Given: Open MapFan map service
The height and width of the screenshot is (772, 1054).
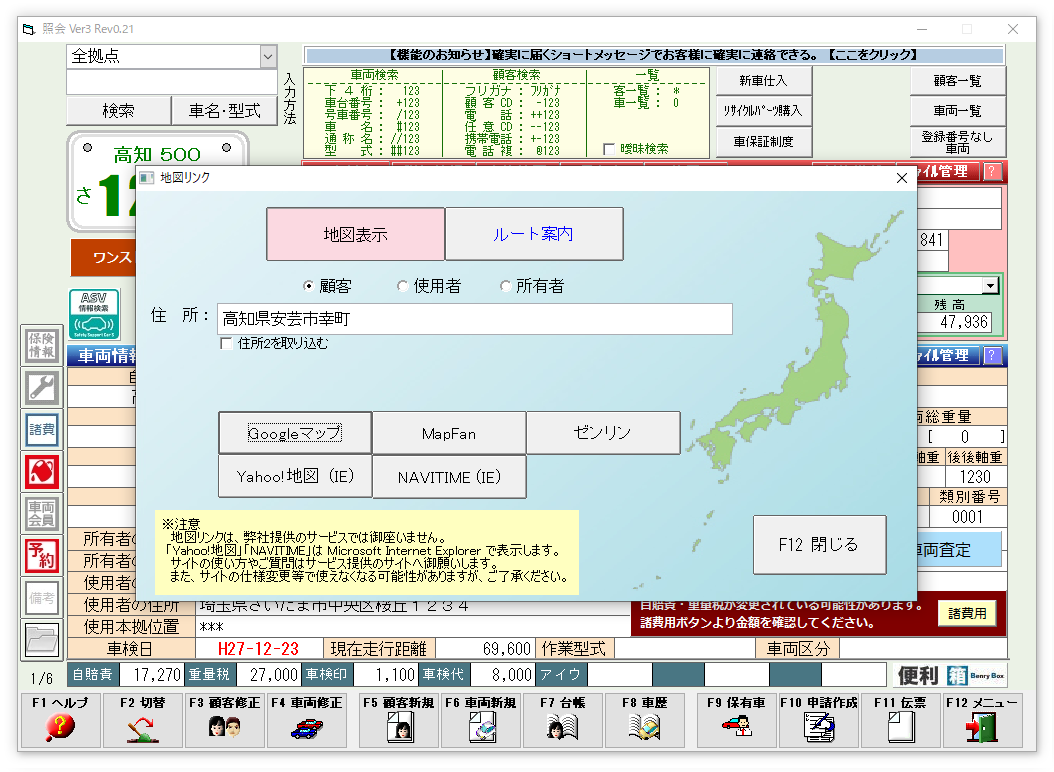Looking at the screenshot, I should [449, 433].
